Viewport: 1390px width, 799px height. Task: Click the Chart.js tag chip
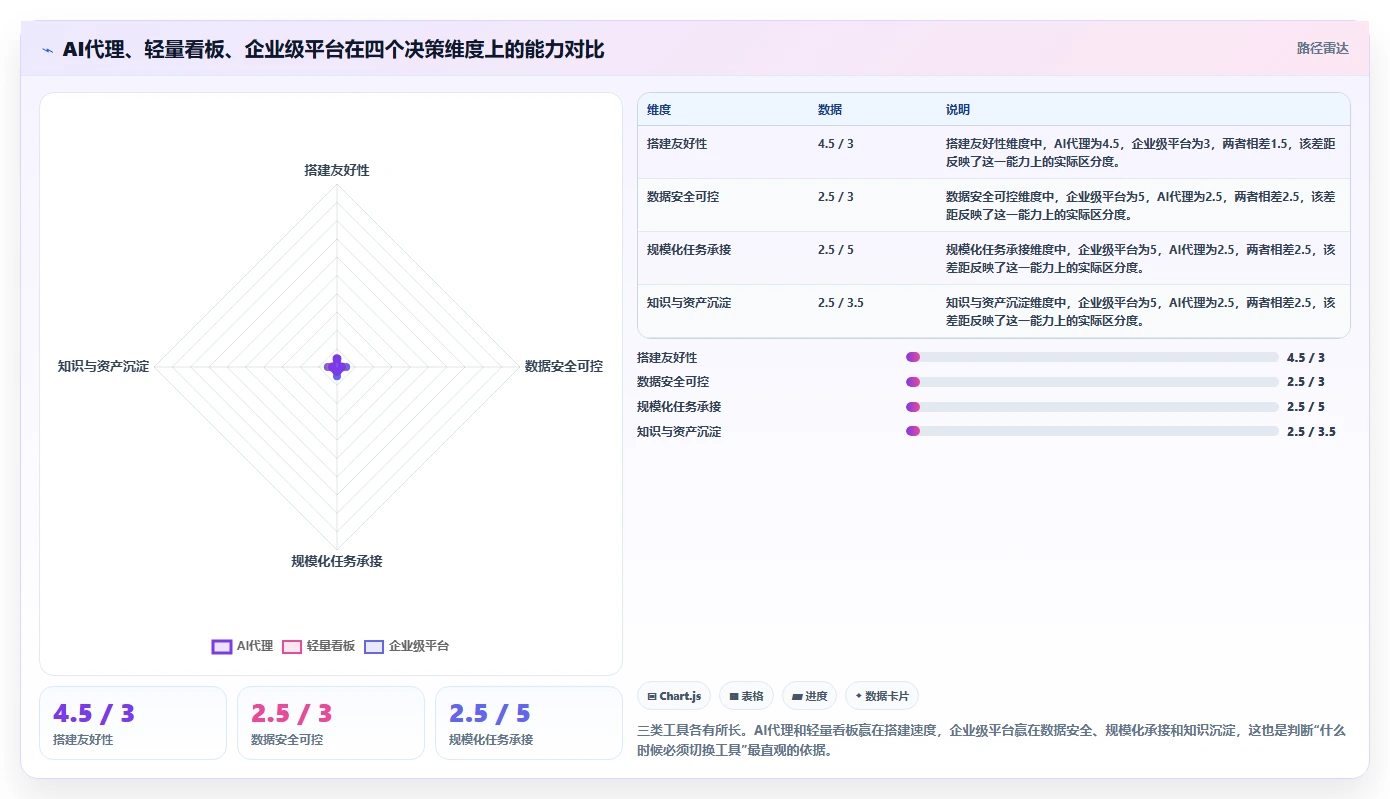674,696
